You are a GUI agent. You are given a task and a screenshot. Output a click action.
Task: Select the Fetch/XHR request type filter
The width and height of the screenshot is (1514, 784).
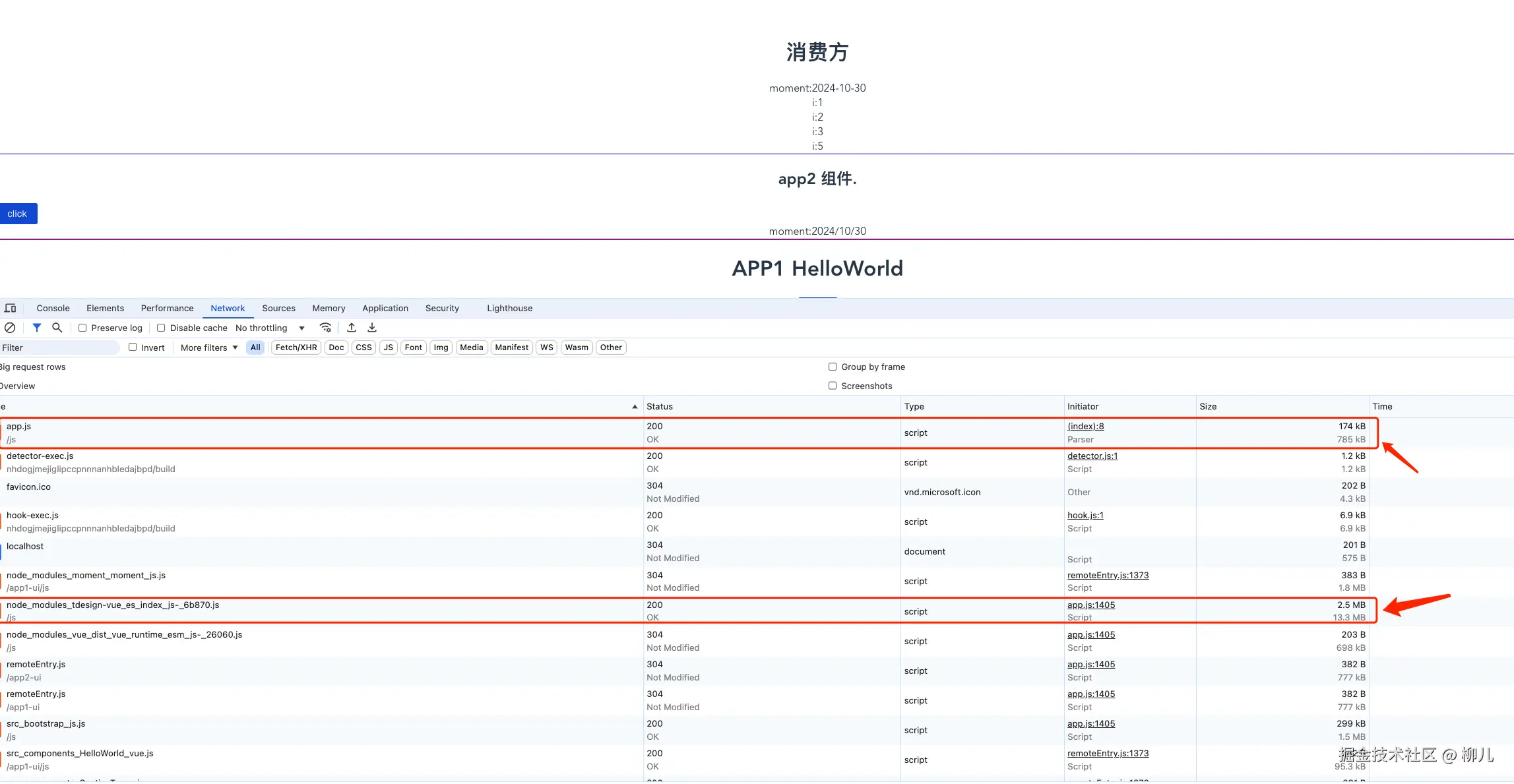click(x=296, y=347)
